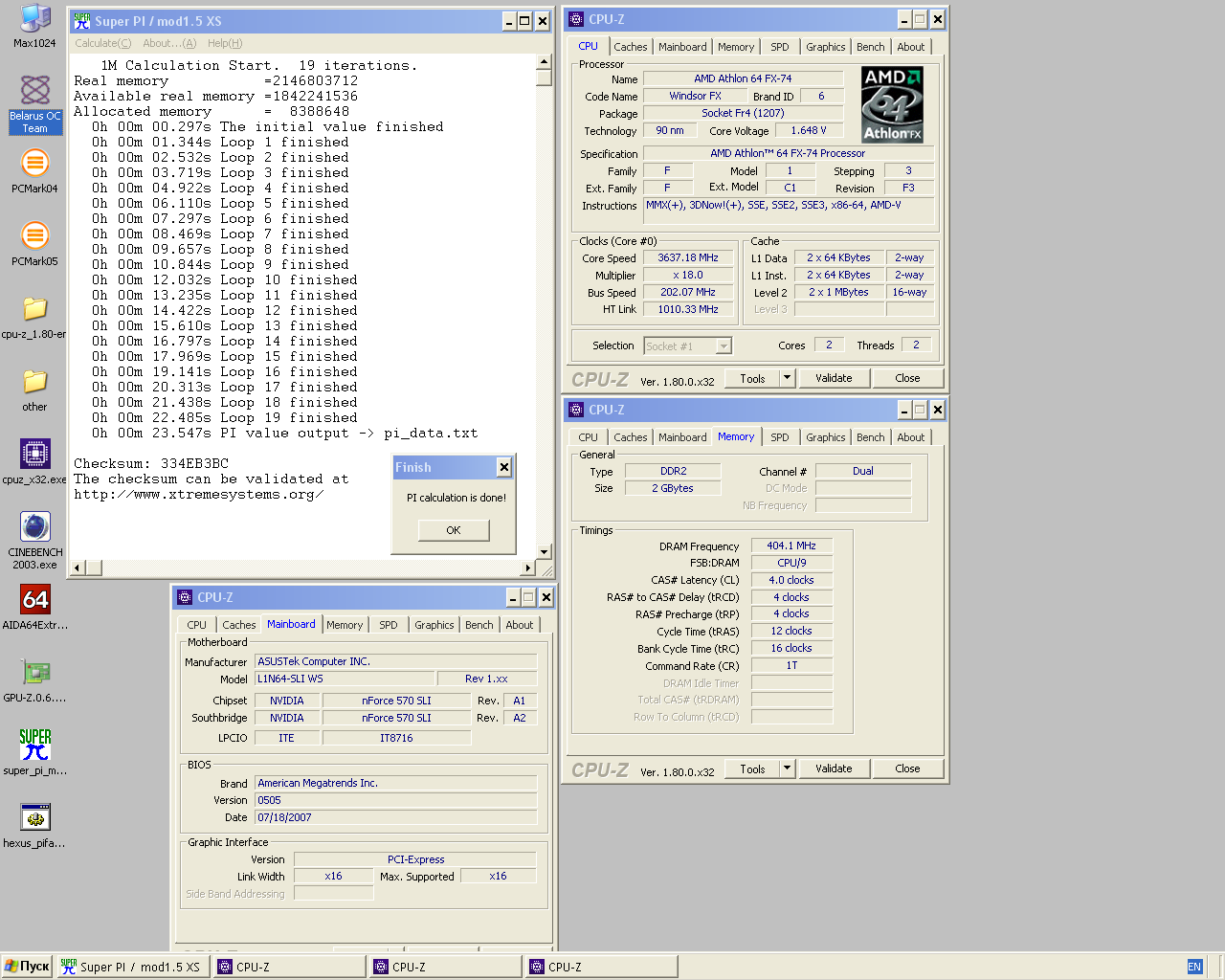Select the PCMark05 desktop icon
This screenshot has width=1225, height=980.
tap(34, 243)
